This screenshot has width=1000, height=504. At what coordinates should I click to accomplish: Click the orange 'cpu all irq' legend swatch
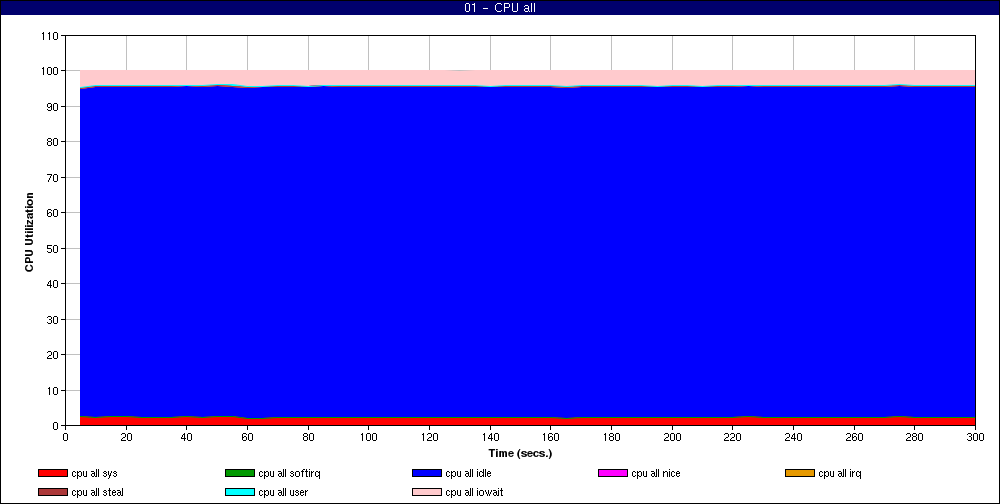(800, 473)
